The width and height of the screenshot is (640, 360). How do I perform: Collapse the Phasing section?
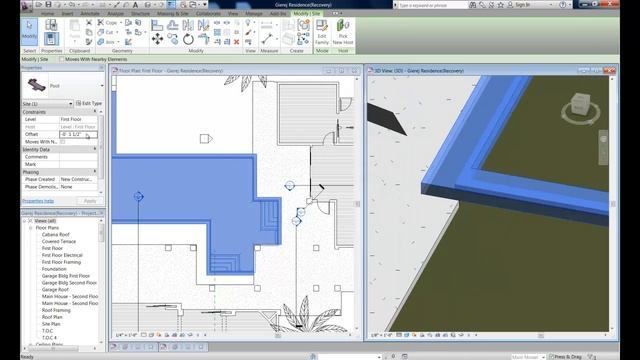coord(95,172)
